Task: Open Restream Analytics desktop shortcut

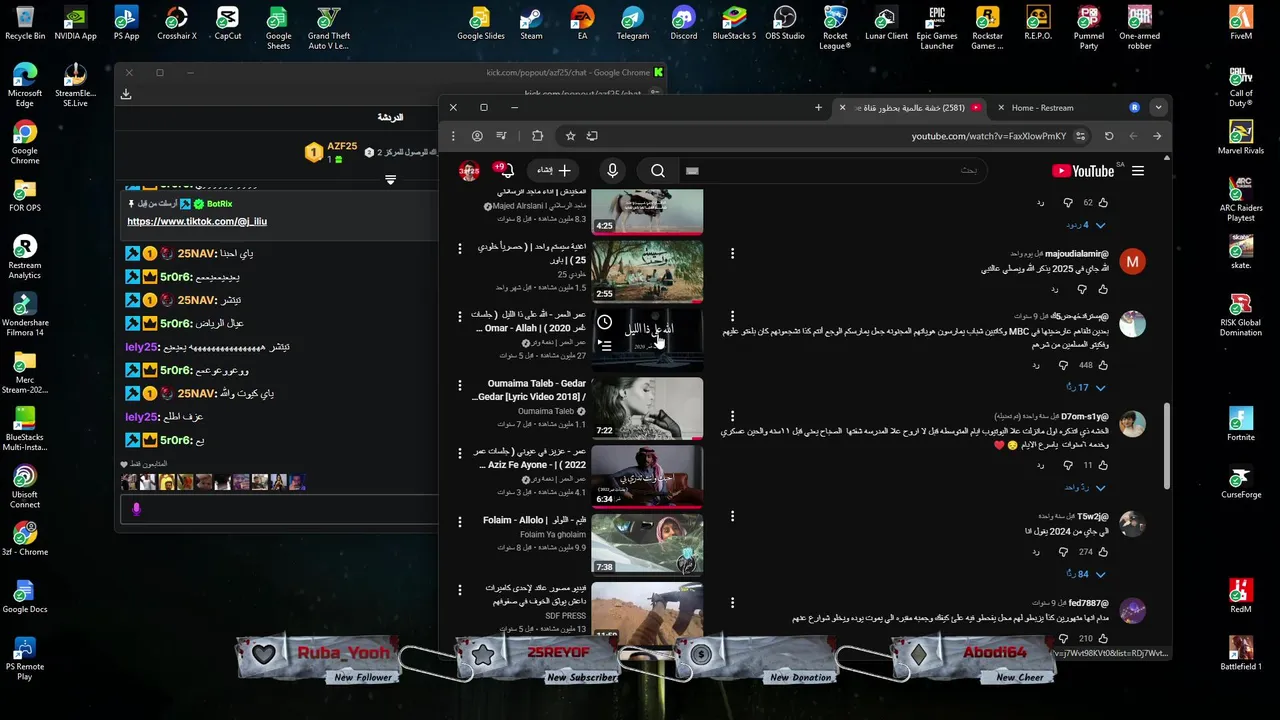Action: pos(25,257)
